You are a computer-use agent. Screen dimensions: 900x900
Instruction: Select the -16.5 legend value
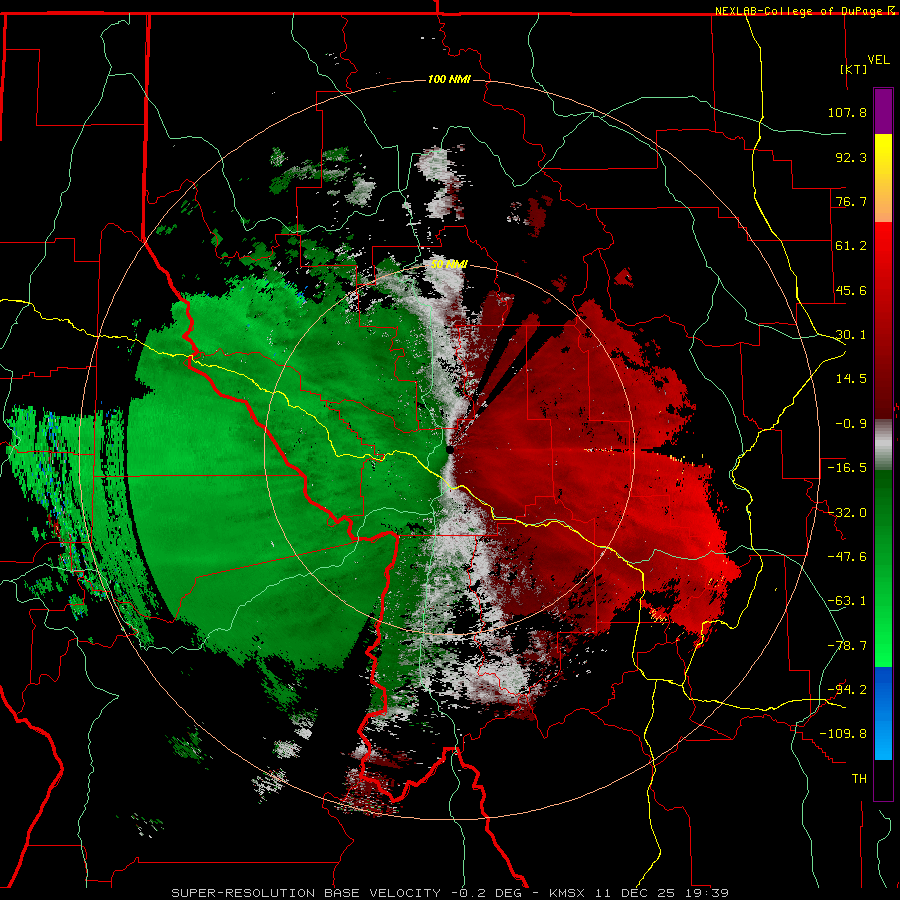pos(847,468)
